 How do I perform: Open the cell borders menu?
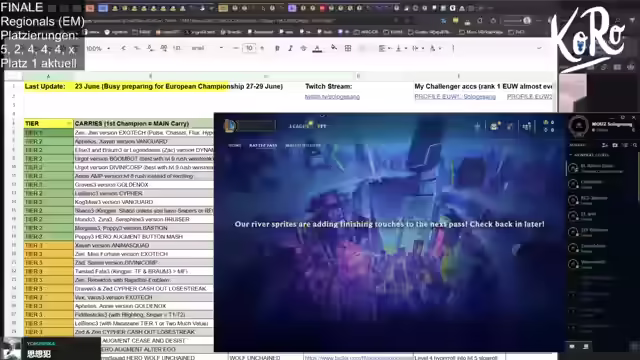[x=348, y=48]
